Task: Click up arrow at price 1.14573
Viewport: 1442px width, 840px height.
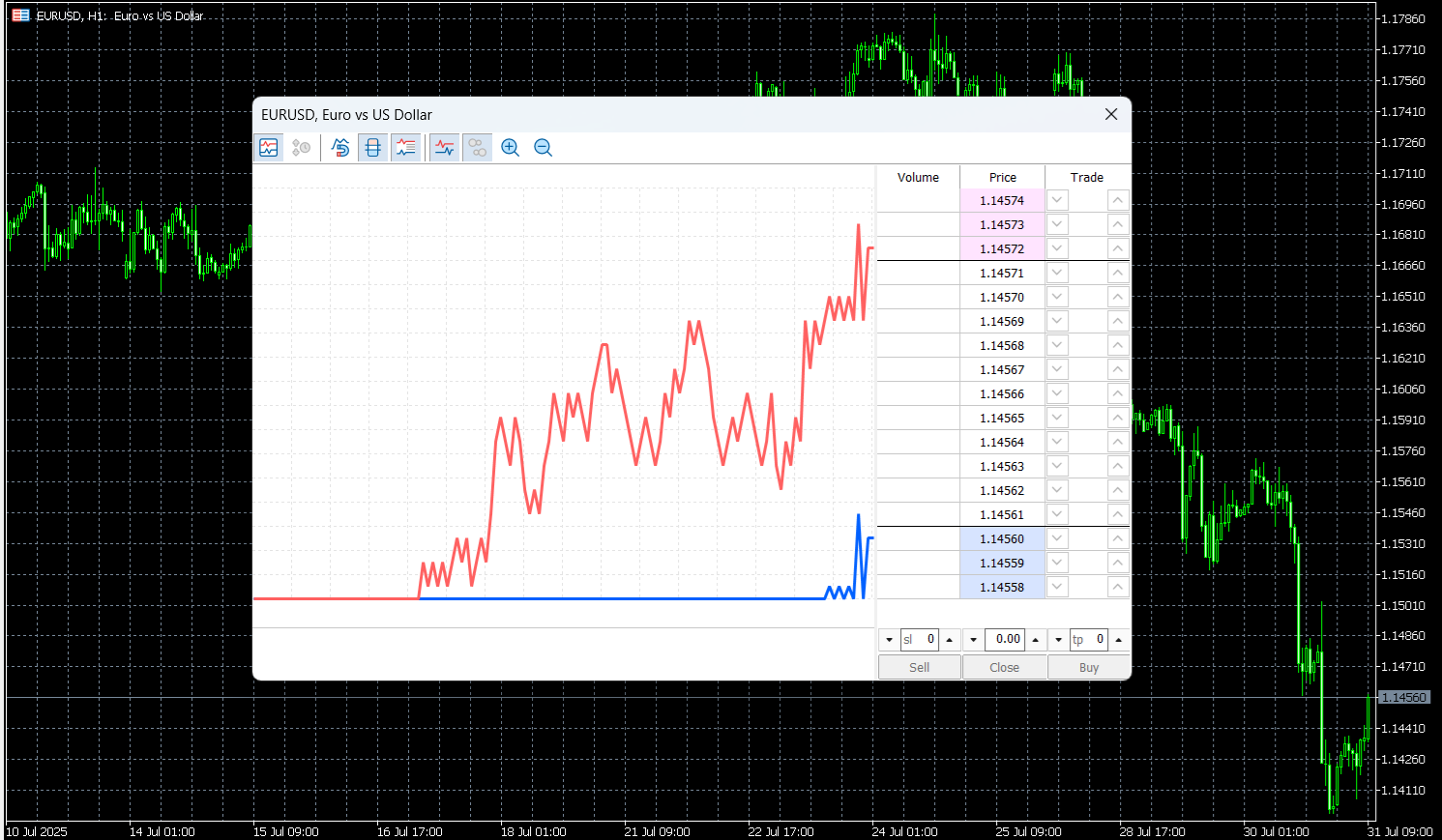Action: click(x=1118, y=224)
